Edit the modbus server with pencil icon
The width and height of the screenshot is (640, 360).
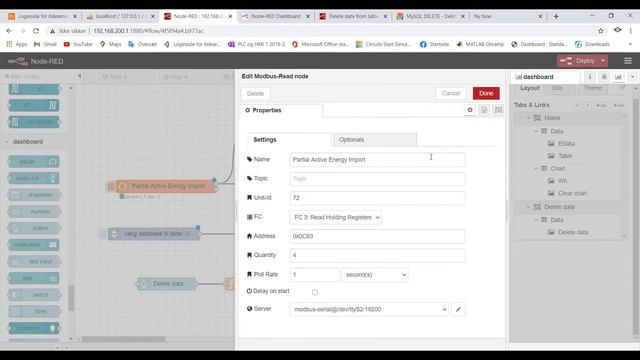[x=458, y=309]
